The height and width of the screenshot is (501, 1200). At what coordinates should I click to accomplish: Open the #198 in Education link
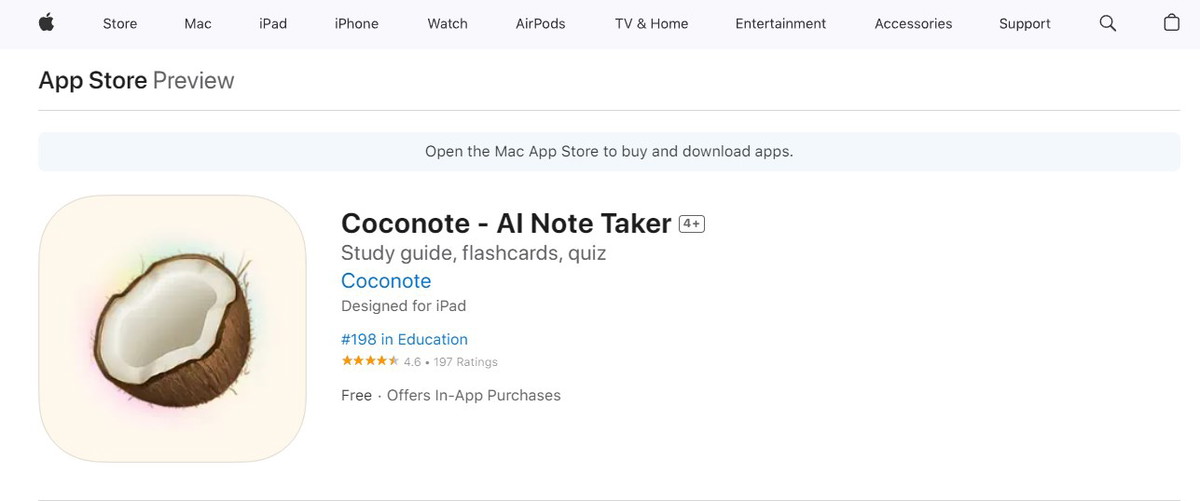click(x=404, y=339)
